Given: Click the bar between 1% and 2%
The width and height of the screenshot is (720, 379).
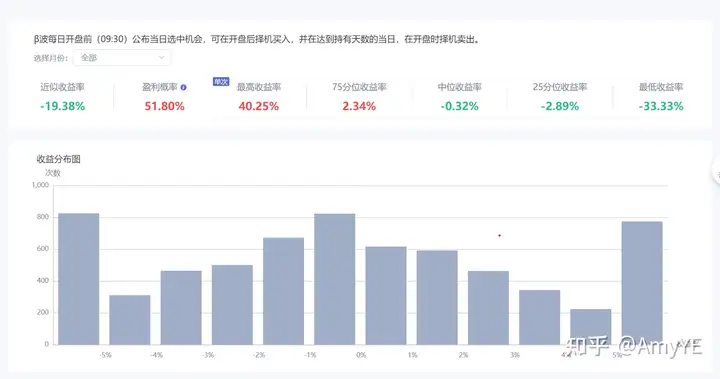Looking at the screenshot, I should point(437,297).
